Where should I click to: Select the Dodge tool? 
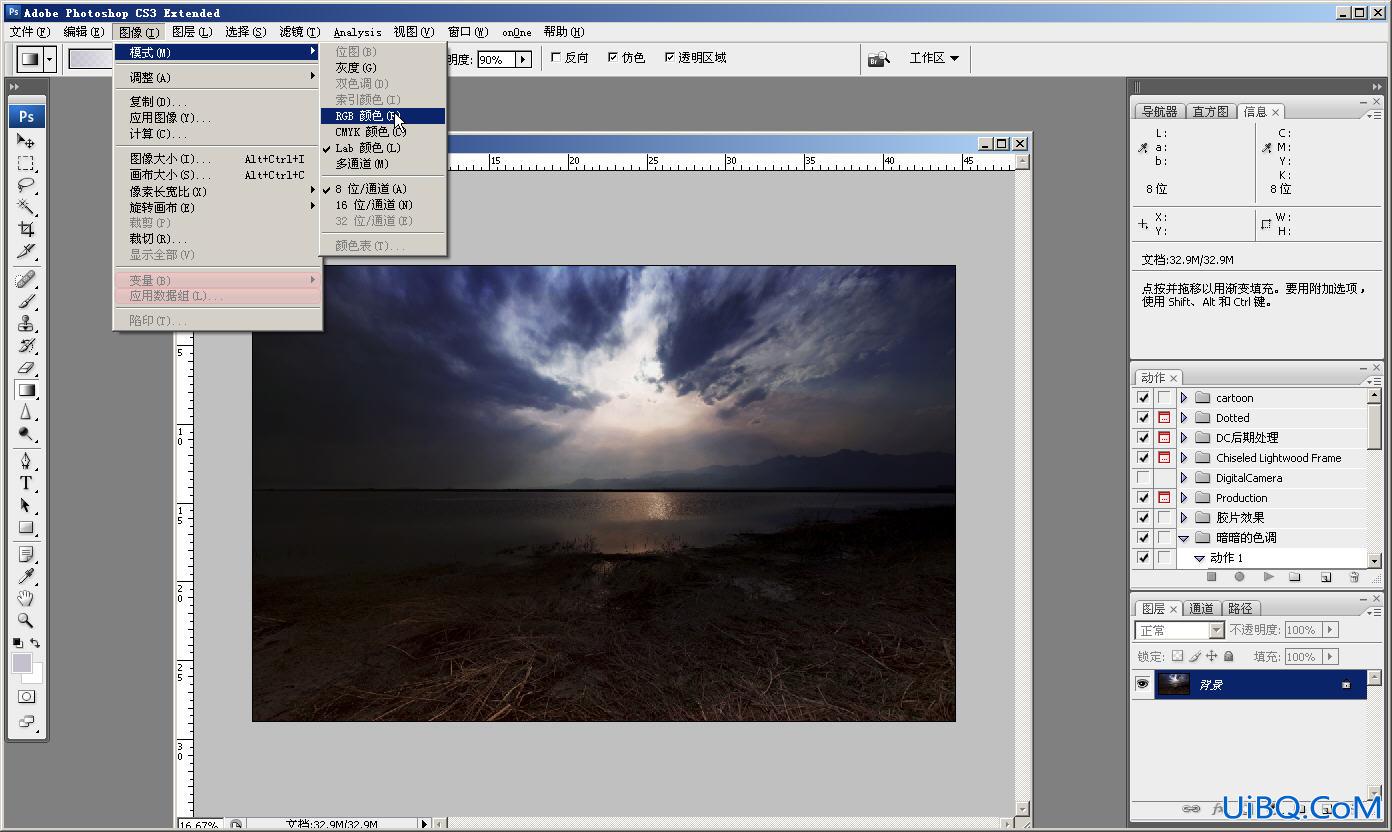coord(26,433)
